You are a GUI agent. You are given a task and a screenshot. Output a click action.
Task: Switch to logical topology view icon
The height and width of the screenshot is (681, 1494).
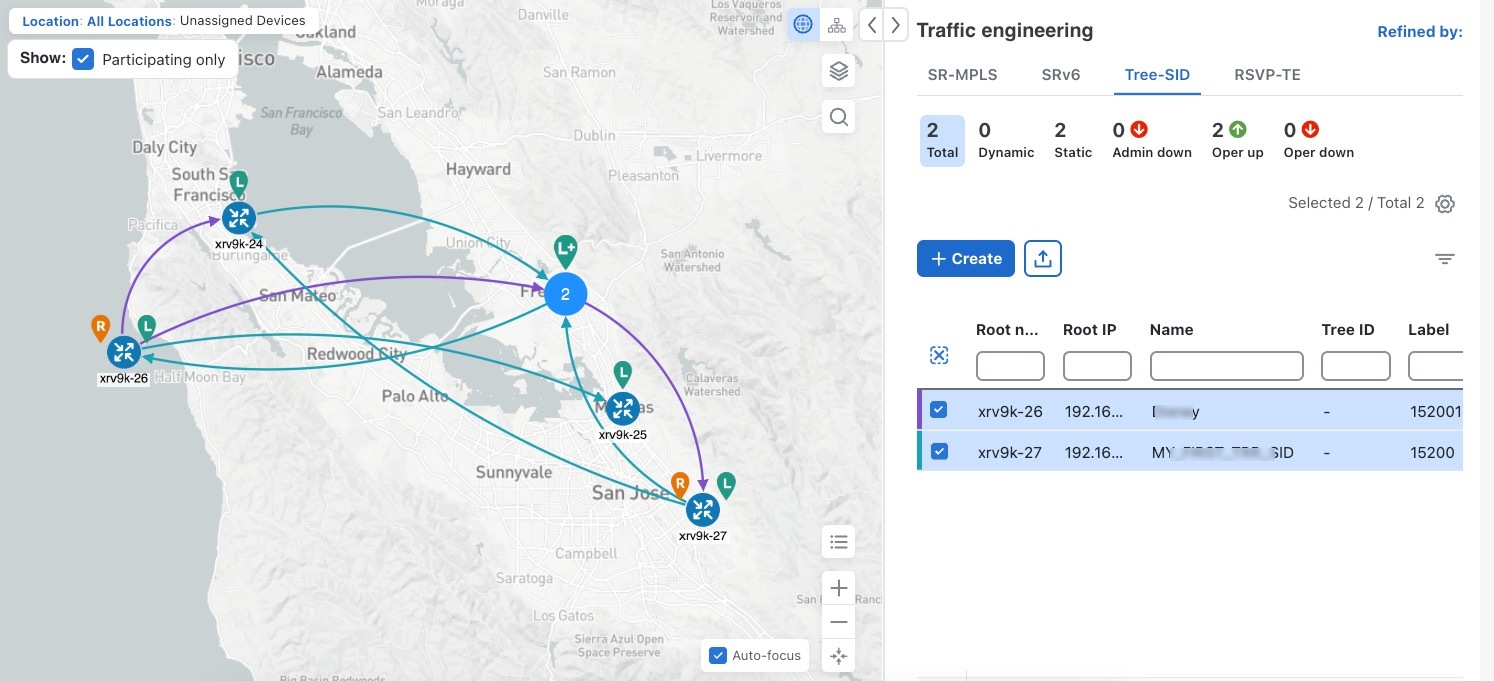pos(836,25)
